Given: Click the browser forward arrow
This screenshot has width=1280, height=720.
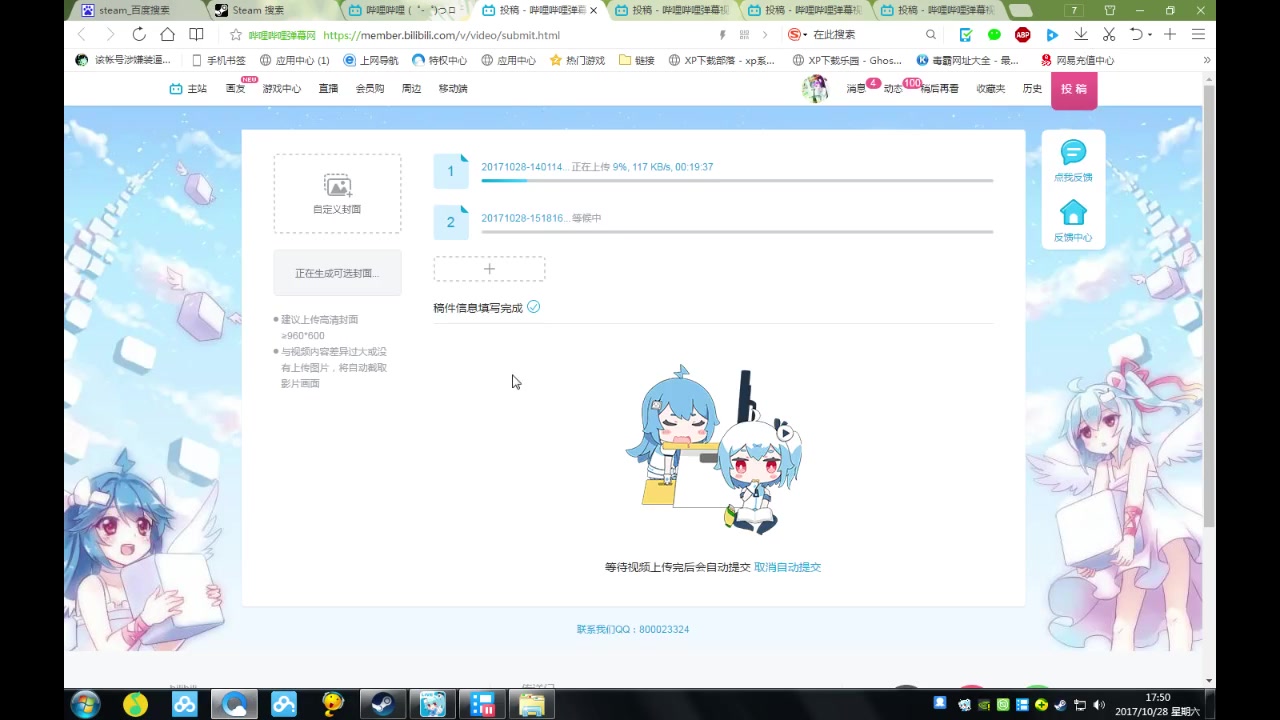Looking at the screenshot, I should [x=110, y=35].
